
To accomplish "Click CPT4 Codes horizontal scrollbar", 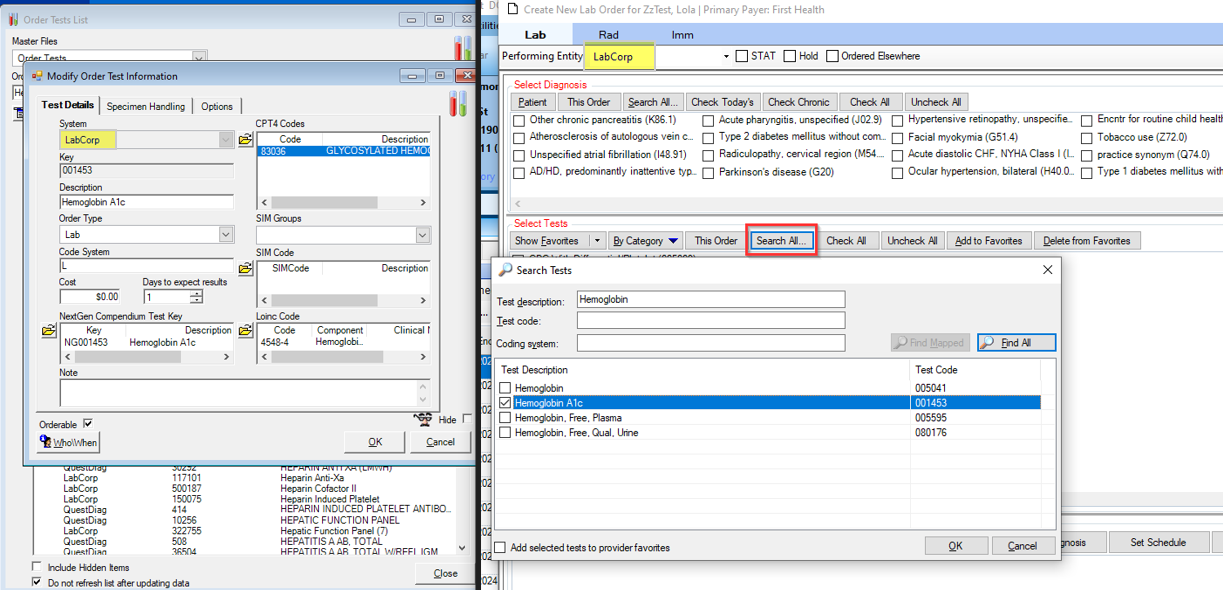I will [x=343, y=202].
